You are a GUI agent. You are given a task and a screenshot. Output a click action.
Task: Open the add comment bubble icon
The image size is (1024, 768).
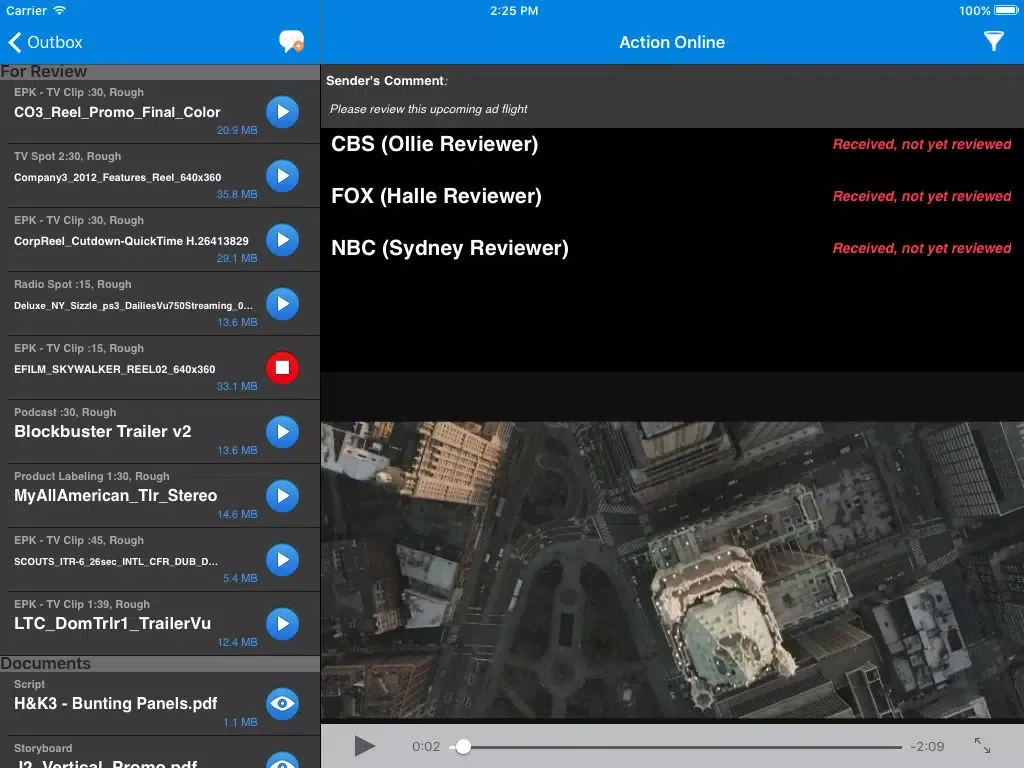click(291, 42)
